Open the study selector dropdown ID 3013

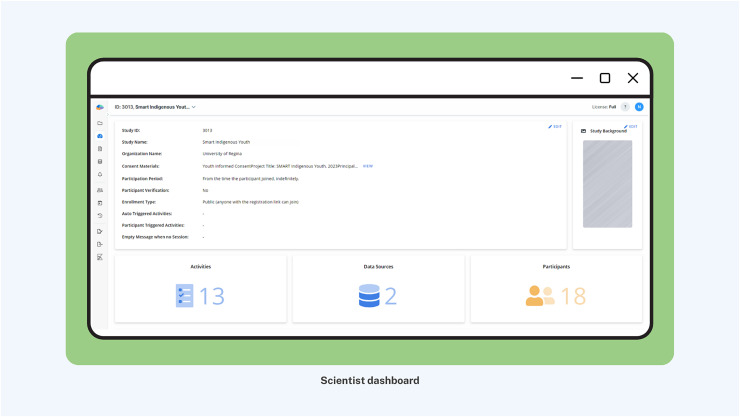[x=155, y=107]
